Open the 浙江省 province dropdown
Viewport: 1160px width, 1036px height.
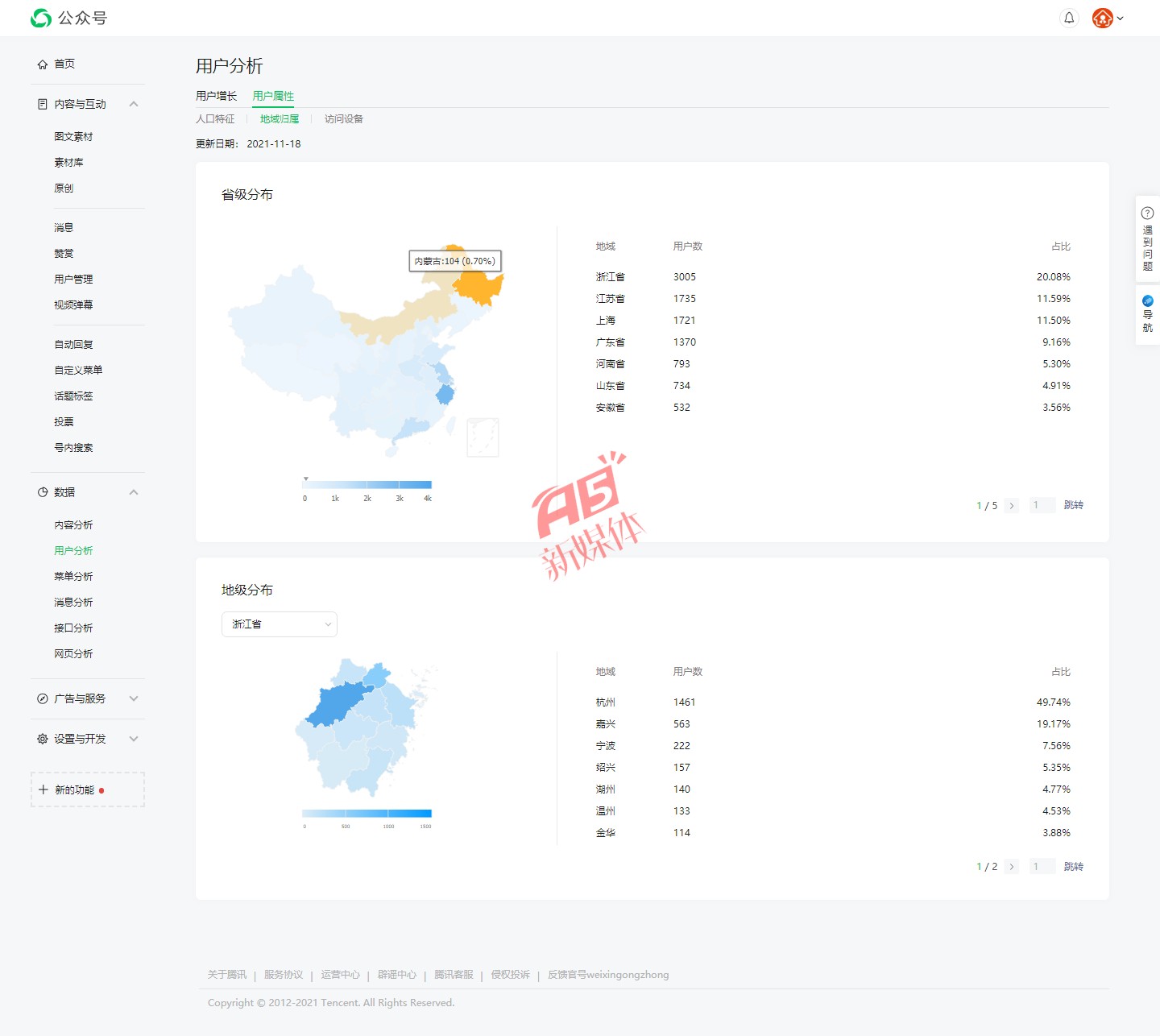coord(279,624)
